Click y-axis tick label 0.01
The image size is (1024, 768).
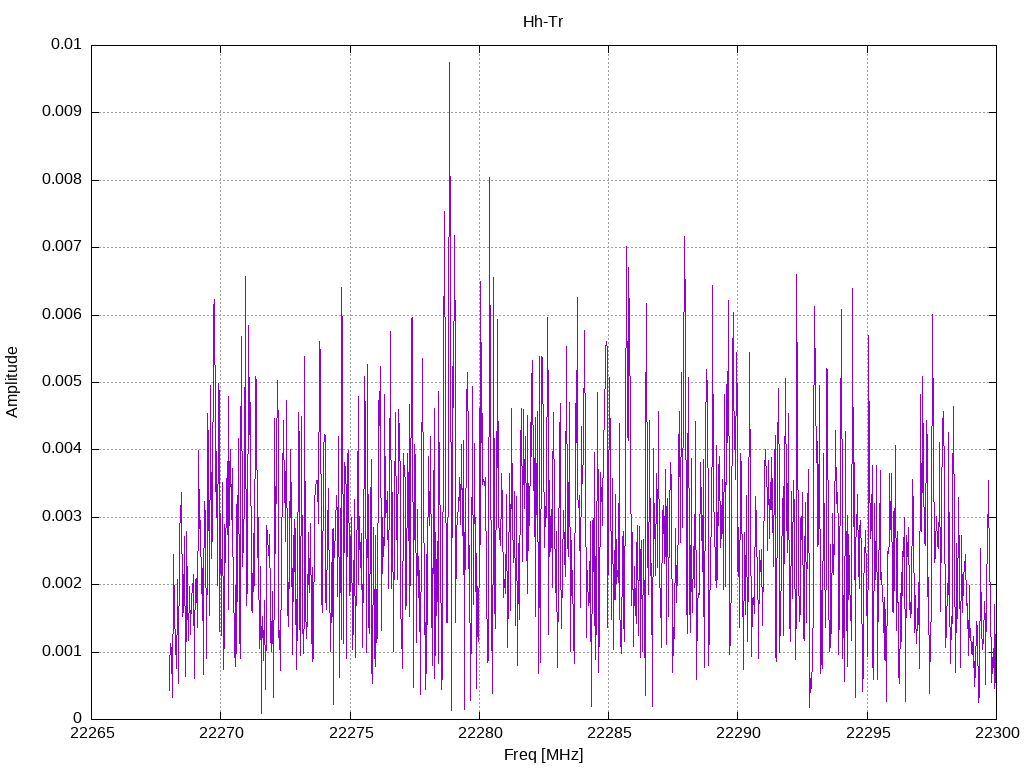(x=66, y=44)
